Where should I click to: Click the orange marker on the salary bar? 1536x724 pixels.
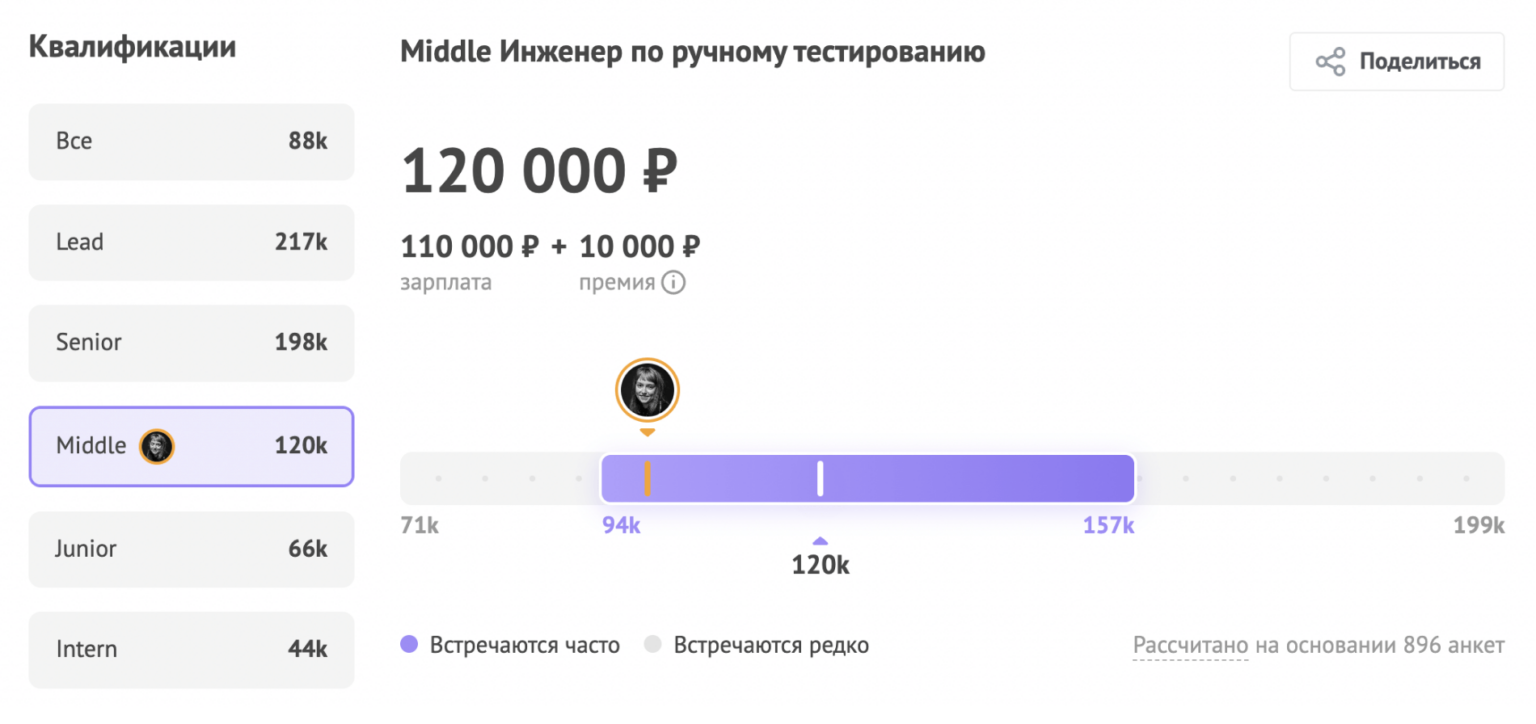coord(648,479)
